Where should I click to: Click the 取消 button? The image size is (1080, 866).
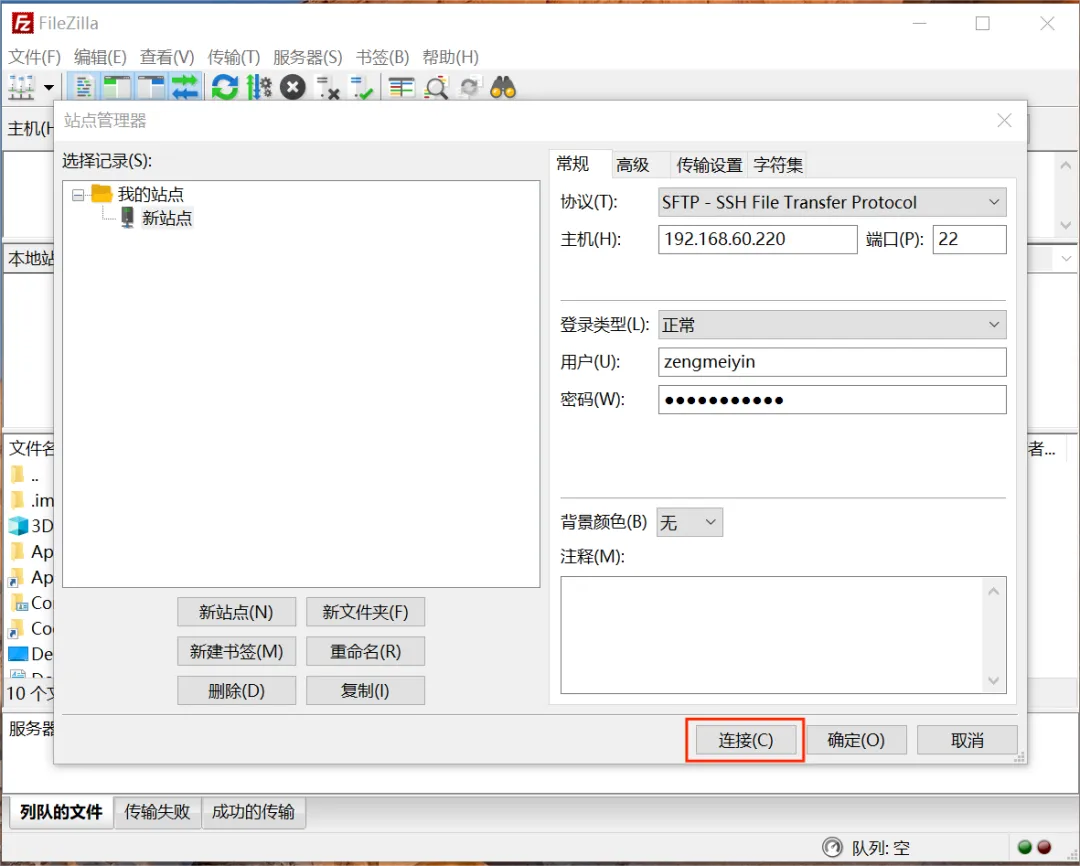click(x=967, y=740)
